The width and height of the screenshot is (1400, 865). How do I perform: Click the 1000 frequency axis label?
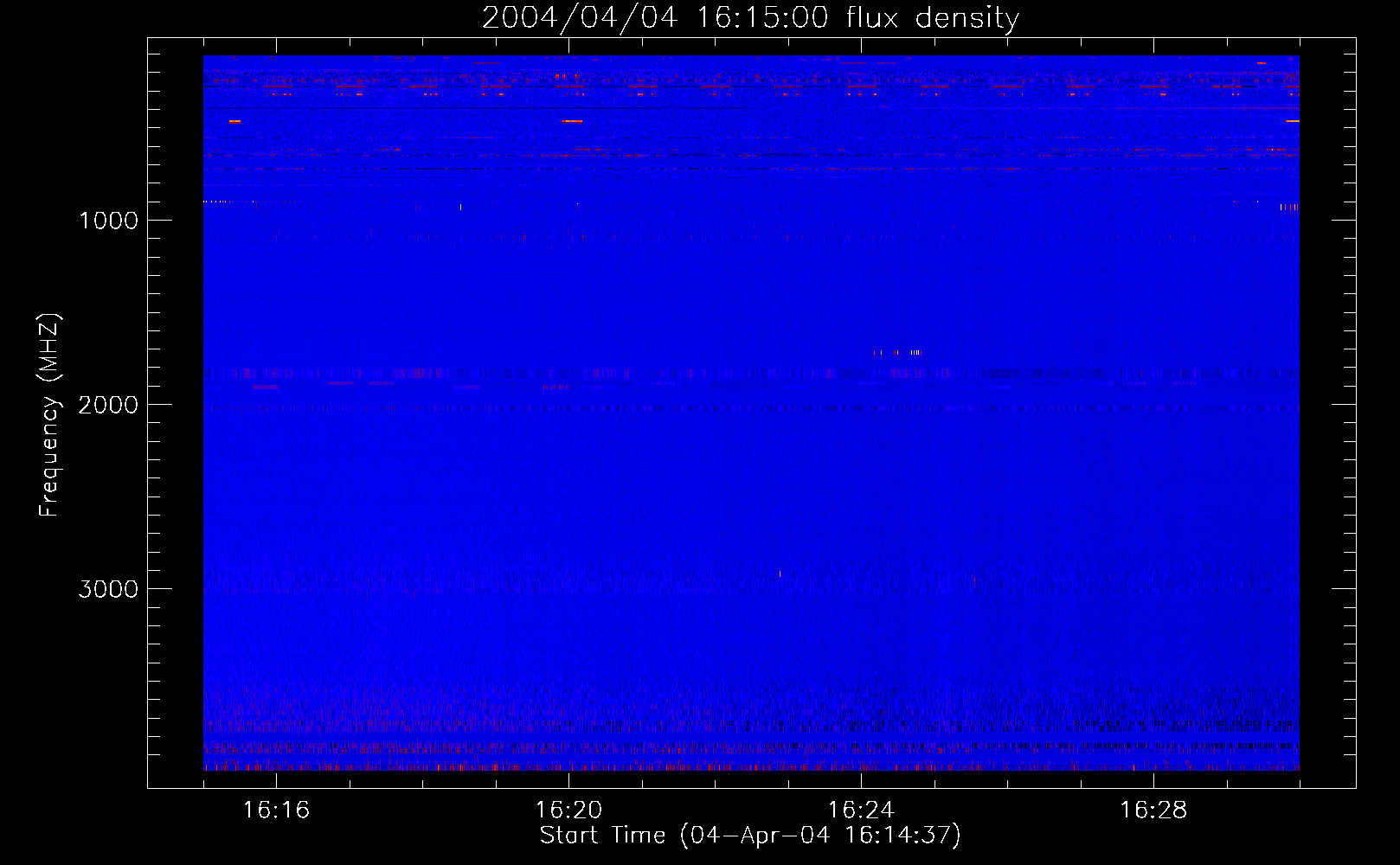click(x=108, y=221)
